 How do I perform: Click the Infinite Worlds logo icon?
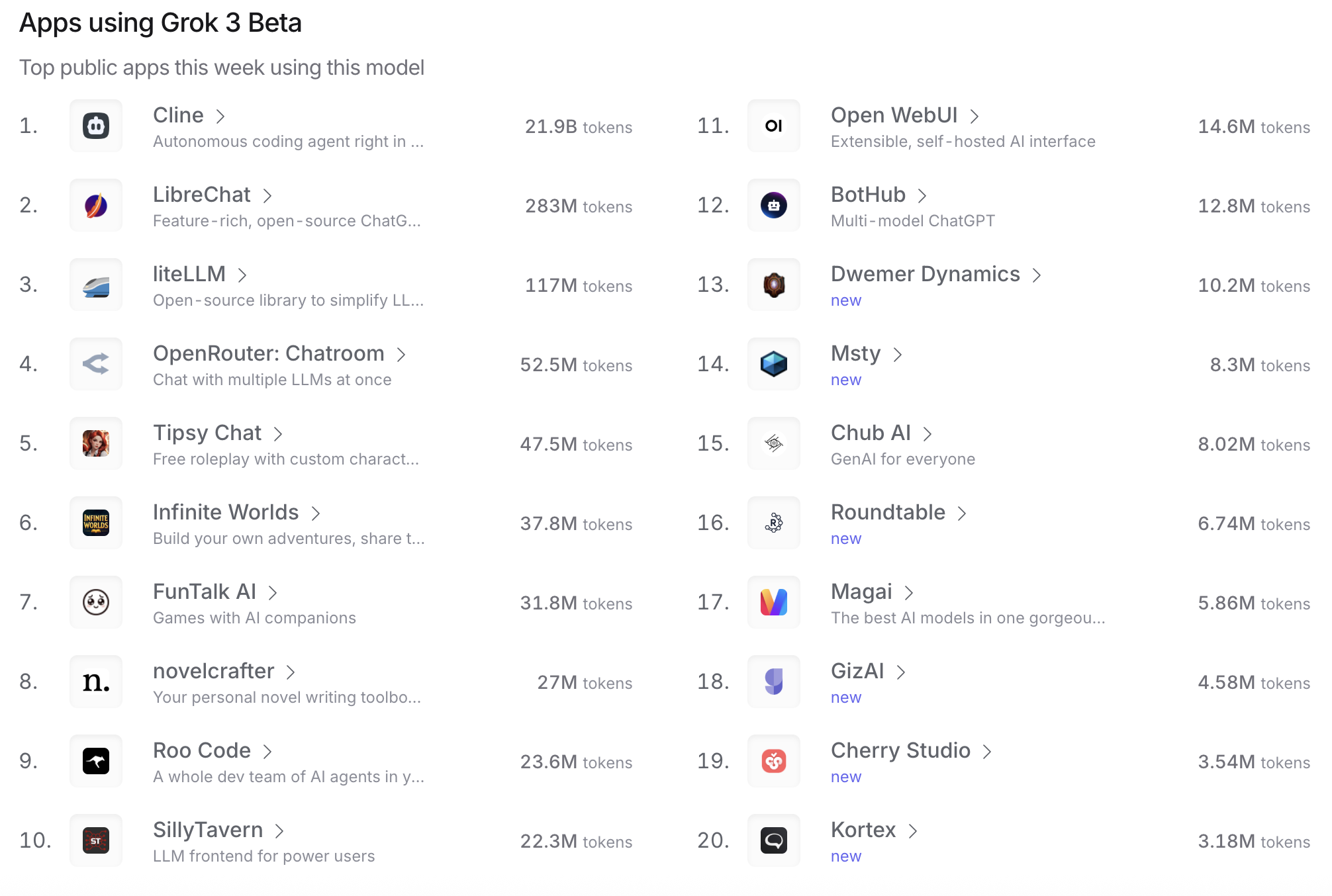click(96, 523)
